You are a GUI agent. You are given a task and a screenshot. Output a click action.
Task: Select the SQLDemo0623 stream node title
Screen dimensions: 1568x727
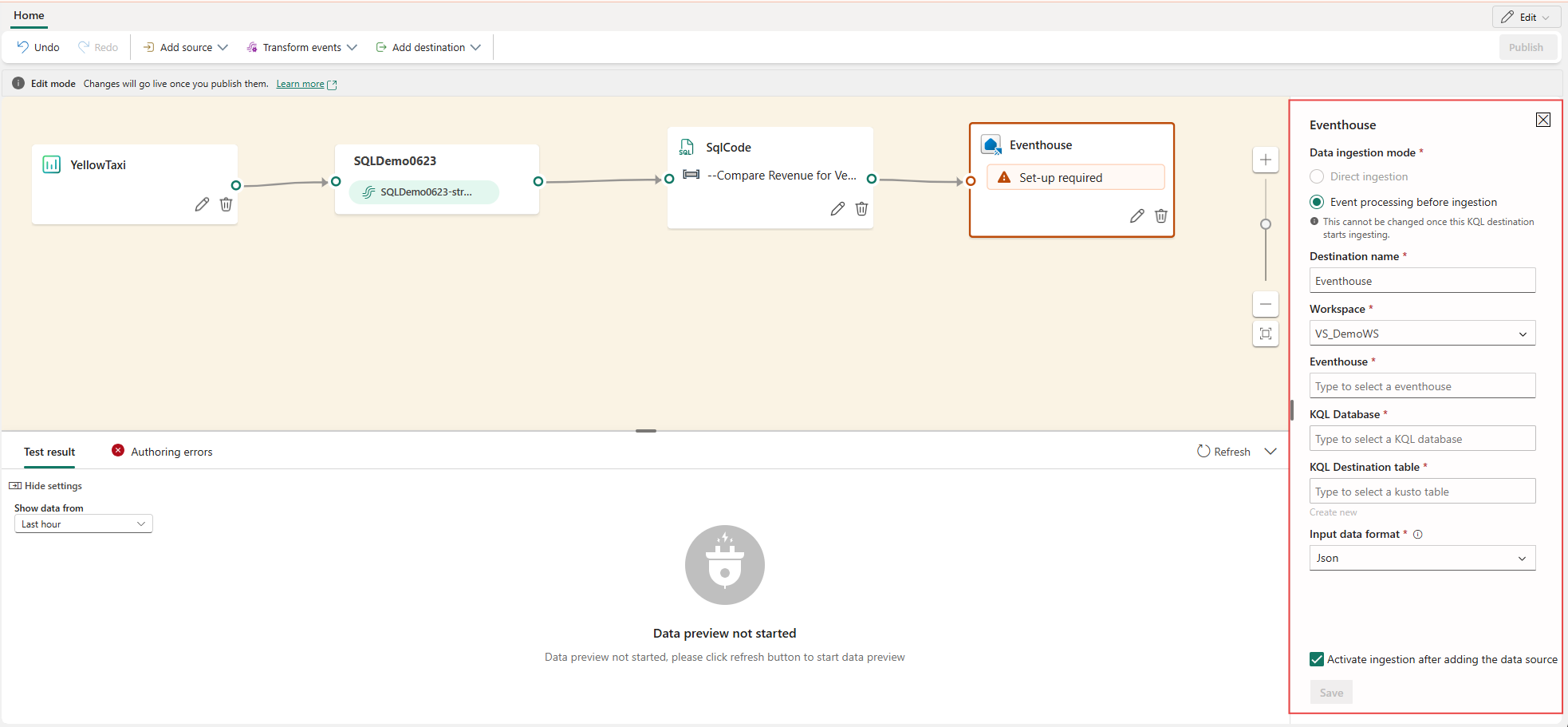(395, 161)
